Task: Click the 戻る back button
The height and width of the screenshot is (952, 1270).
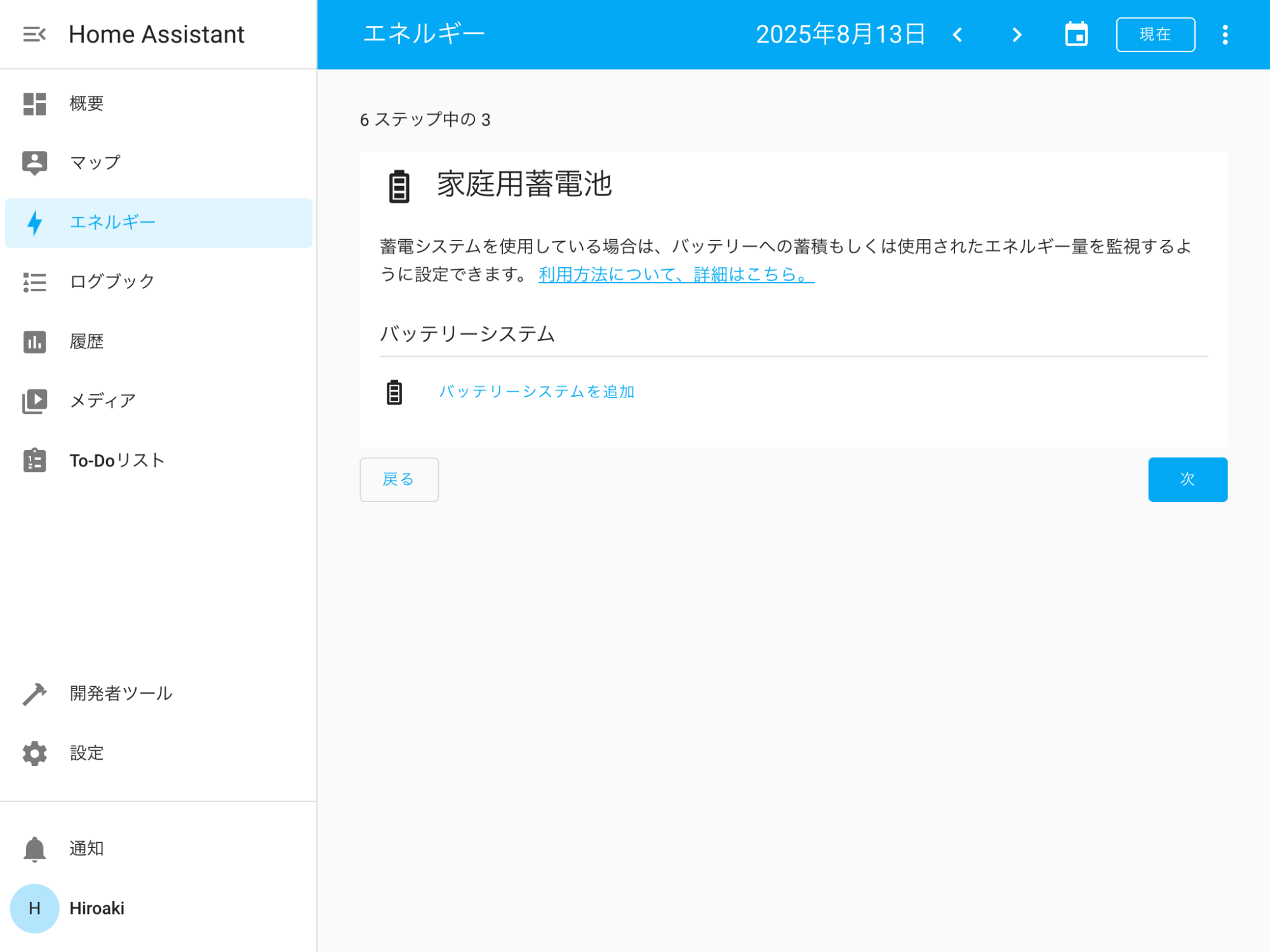Action: [399, 479]
